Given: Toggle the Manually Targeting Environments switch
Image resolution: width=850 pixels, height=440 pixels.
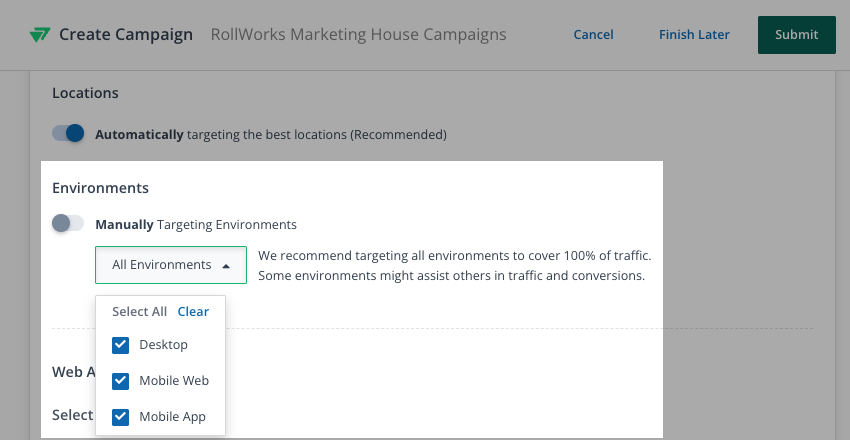Looking at the screenshot, I should (x=68, y=223).
